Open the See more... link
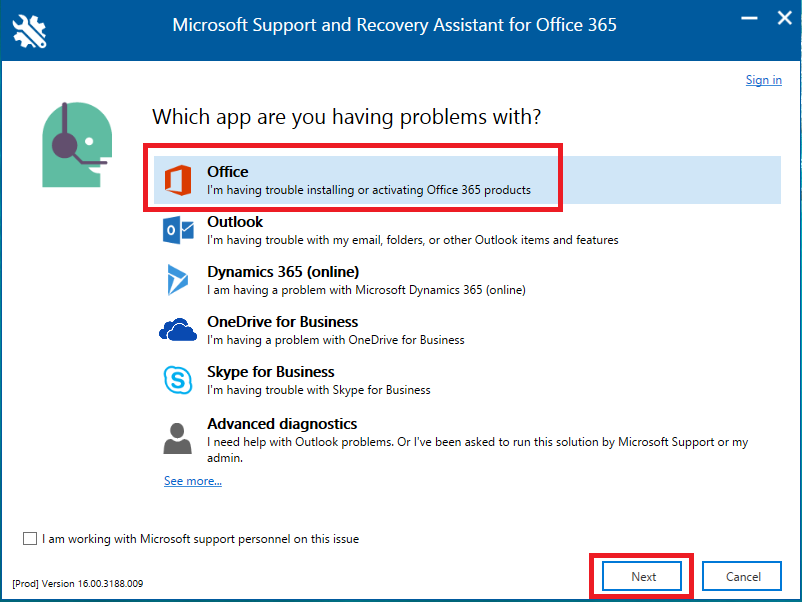Image resolution: width=802 pixels, height=602 pixels. [193, 481]
